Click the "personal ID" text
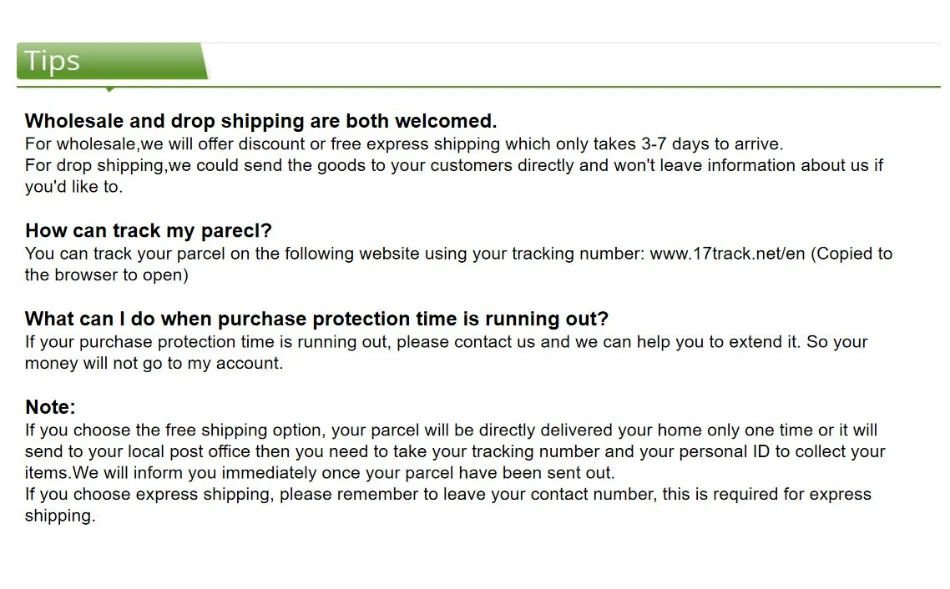This screenshot has height=589, width=950. click(727, 451)
